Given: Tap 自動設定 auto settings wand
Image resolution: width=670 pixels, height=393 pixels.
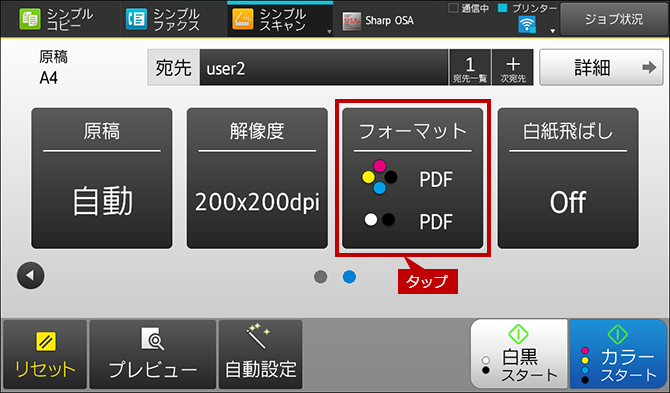Looking at the screenshot, I should 261,354.
